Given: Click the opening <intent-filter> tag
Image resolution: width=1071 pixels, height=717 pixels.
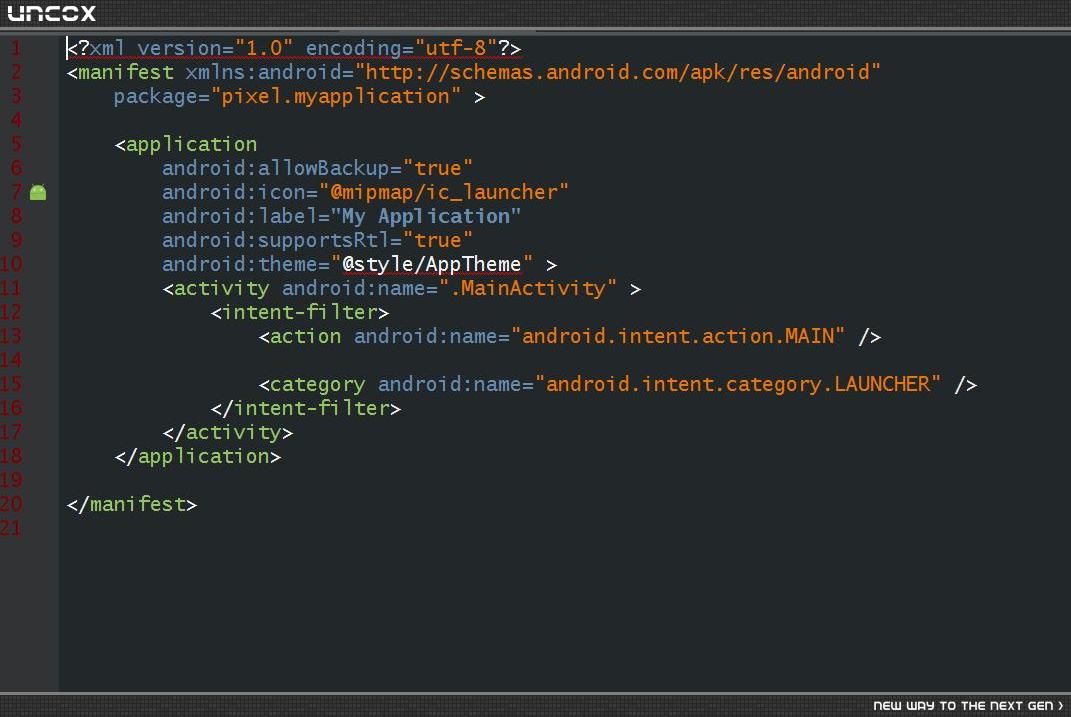Looking at the screenshot, I should [300, 312].
